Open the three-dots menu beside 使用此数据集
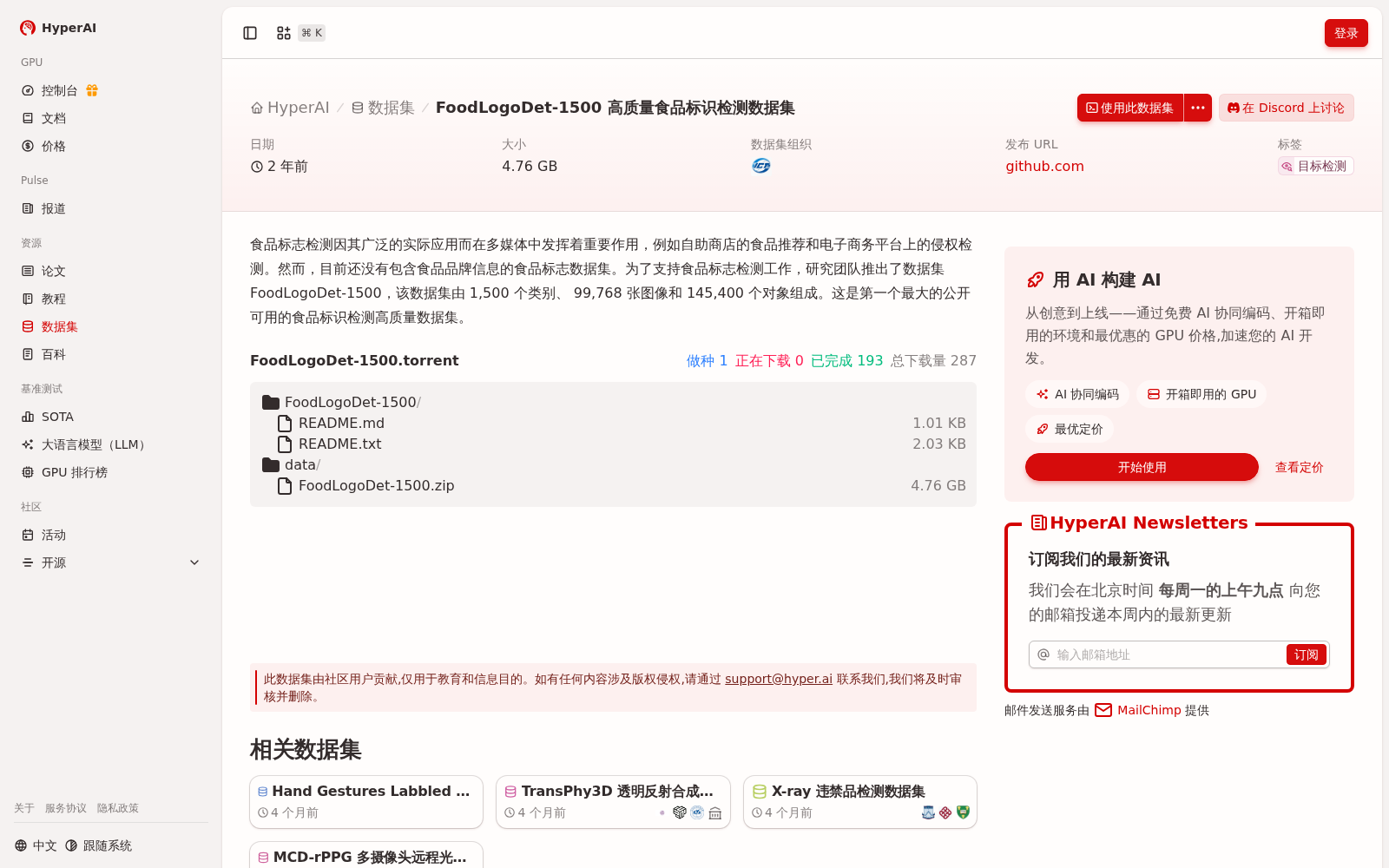1389x868 pixels. [x=1198, y=108]
